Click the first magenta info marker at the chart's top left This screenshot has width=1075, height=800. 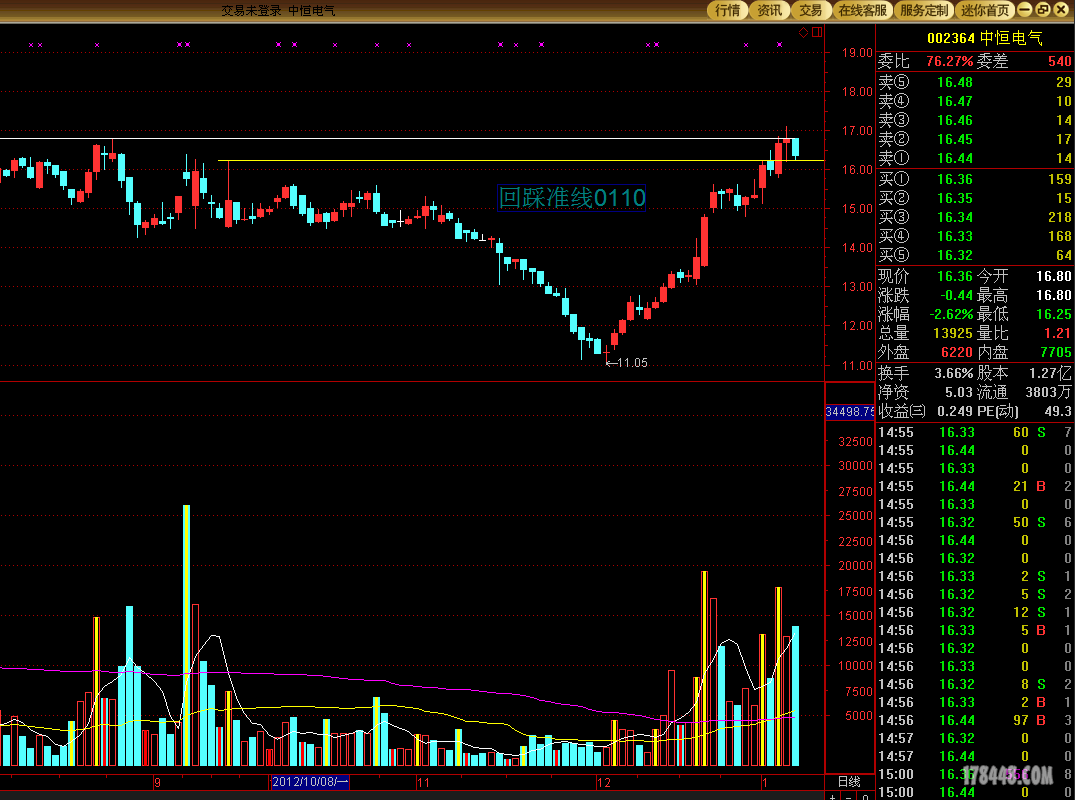[31, 45]
